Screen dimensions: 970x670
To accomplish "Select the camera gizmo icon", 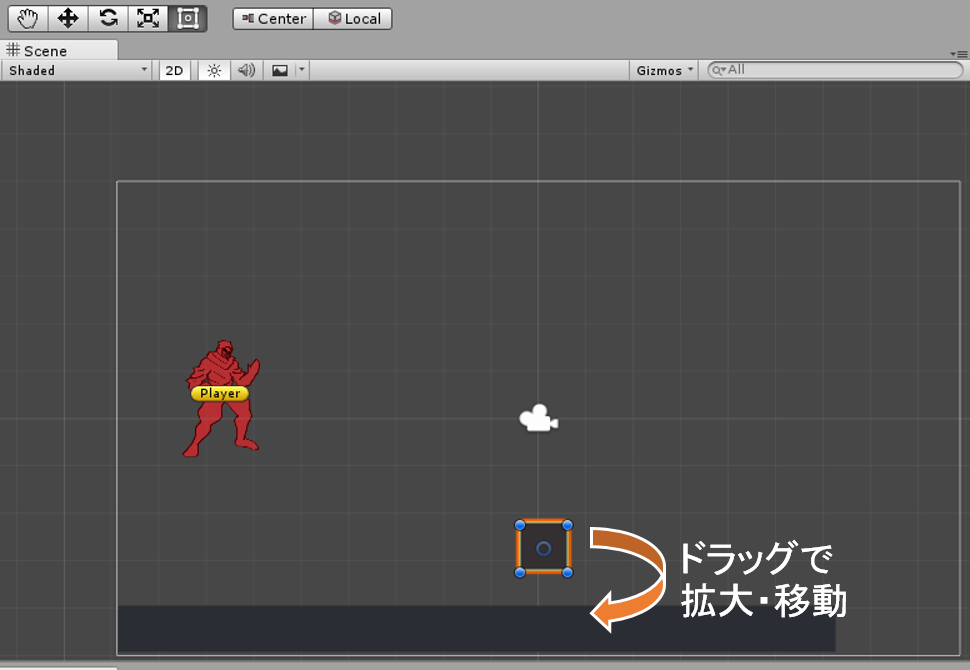I will pos(539,418).
